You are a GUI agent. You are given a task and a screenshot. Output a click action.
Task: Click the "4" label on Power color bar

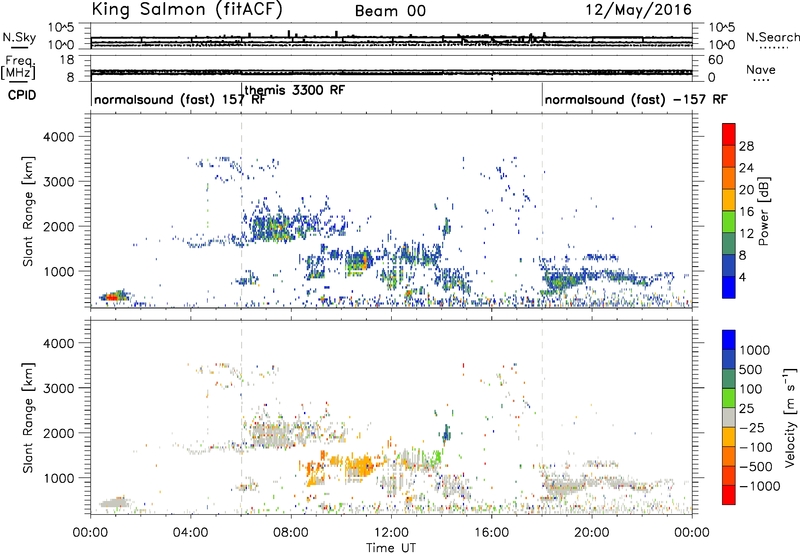point(742,278)
